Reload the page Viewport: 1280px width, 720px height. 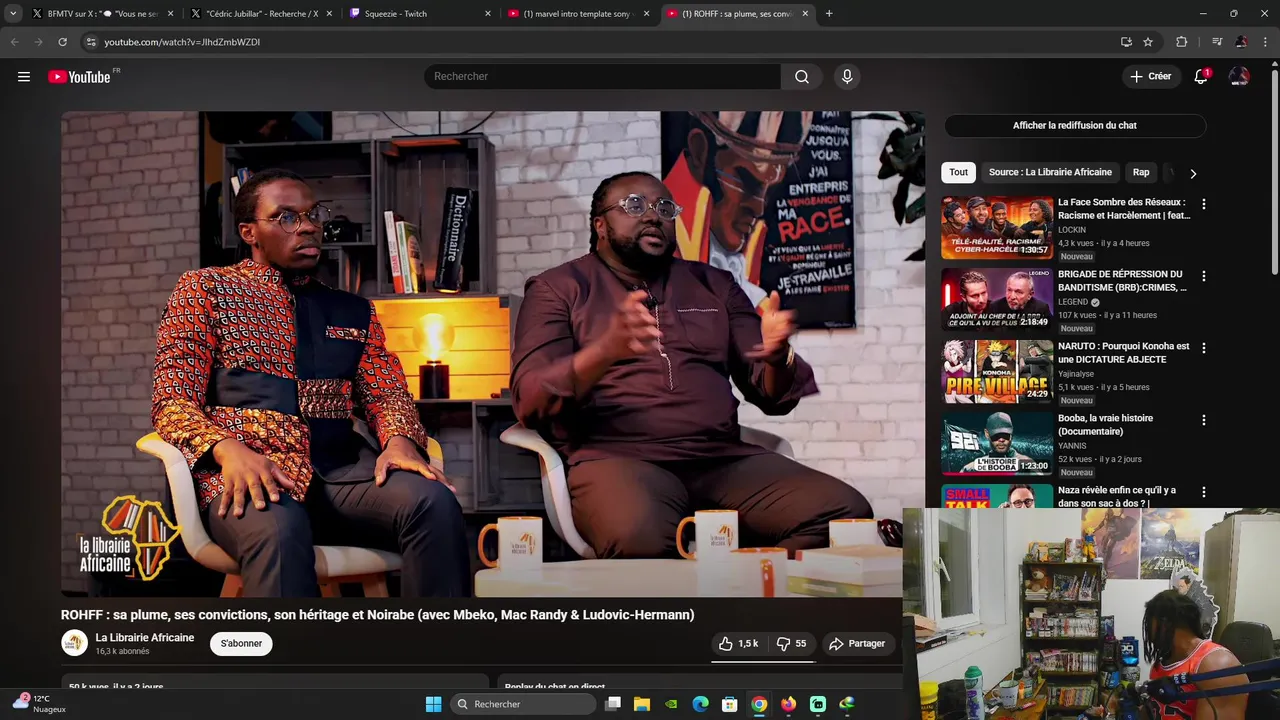pos(62,42)
